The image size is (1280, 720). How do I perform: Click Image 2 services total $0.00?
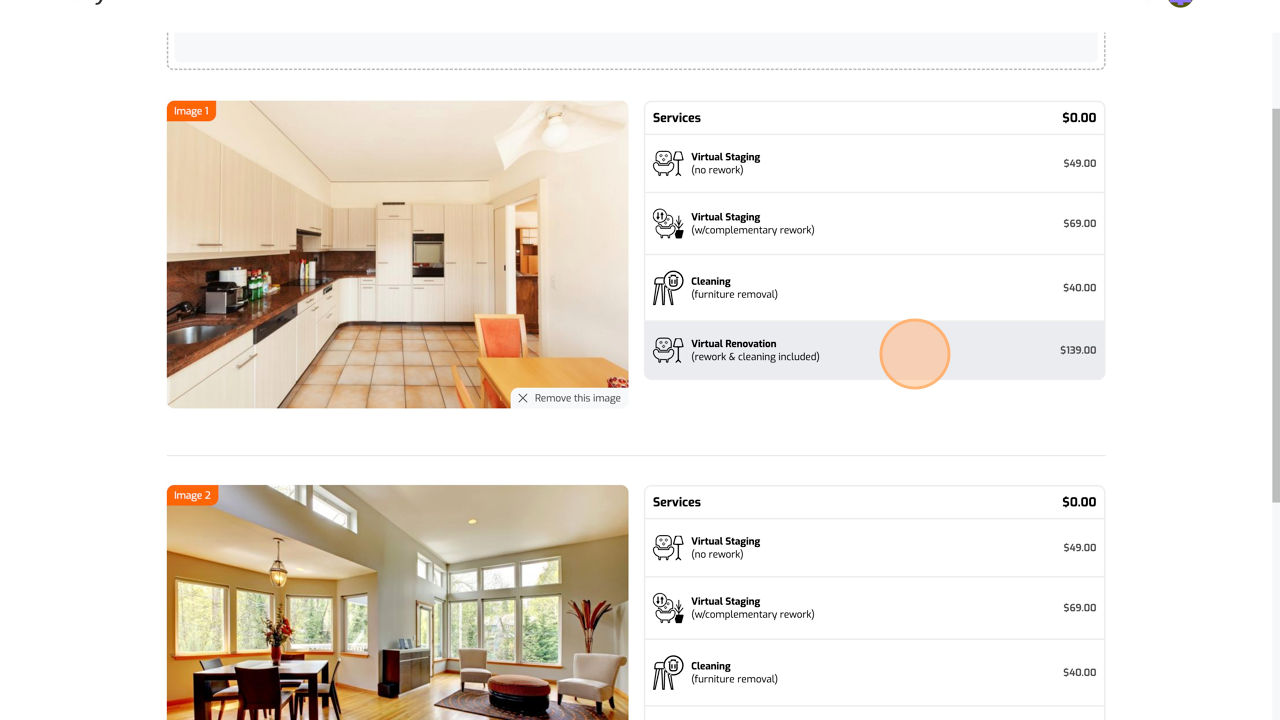(1079, 502)
